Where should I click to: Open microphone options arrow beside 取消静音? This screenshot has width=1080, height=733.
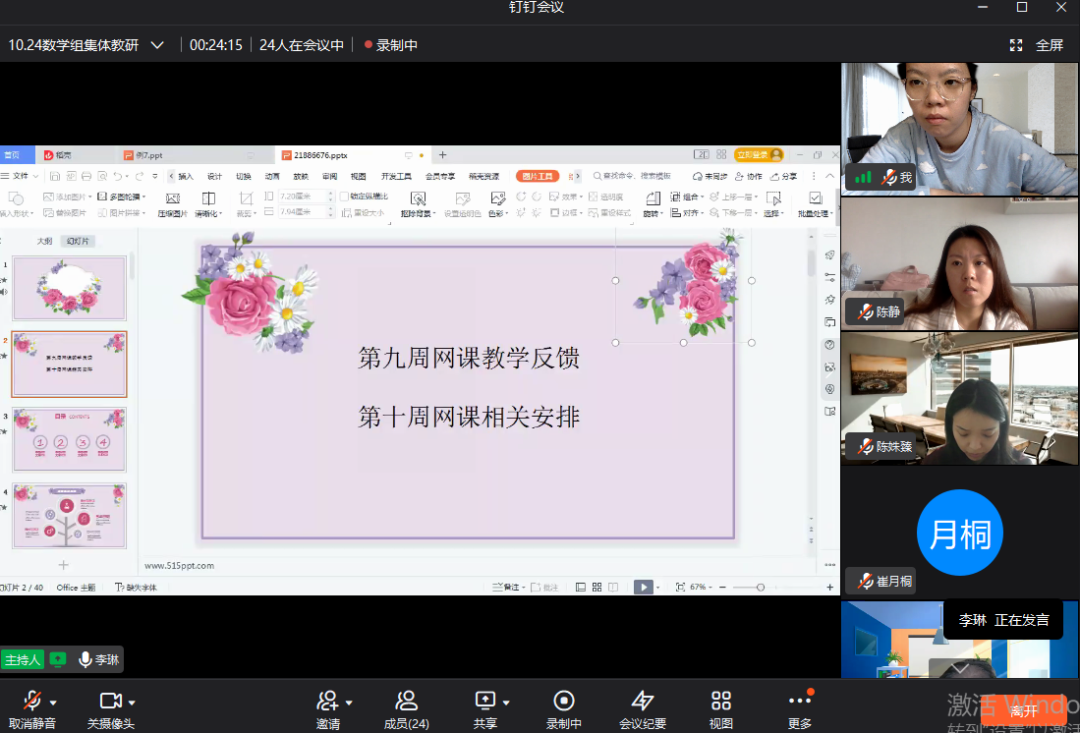53,702
